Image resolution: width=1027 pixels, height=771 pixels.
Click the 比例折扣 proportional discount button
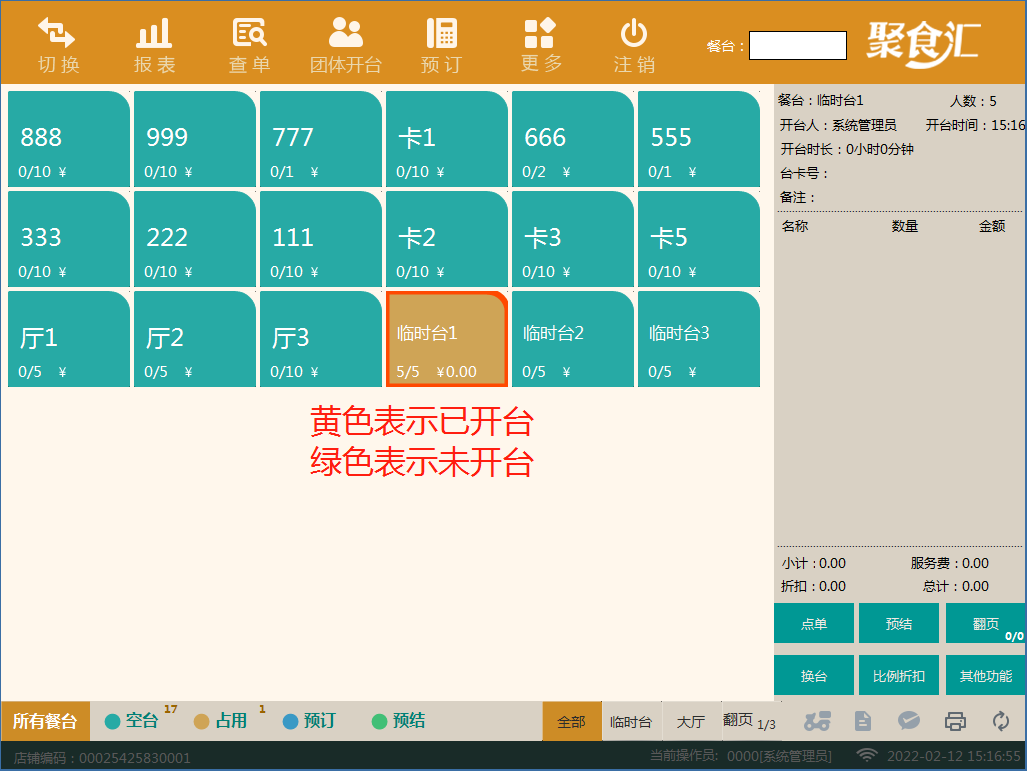point(898,675)
